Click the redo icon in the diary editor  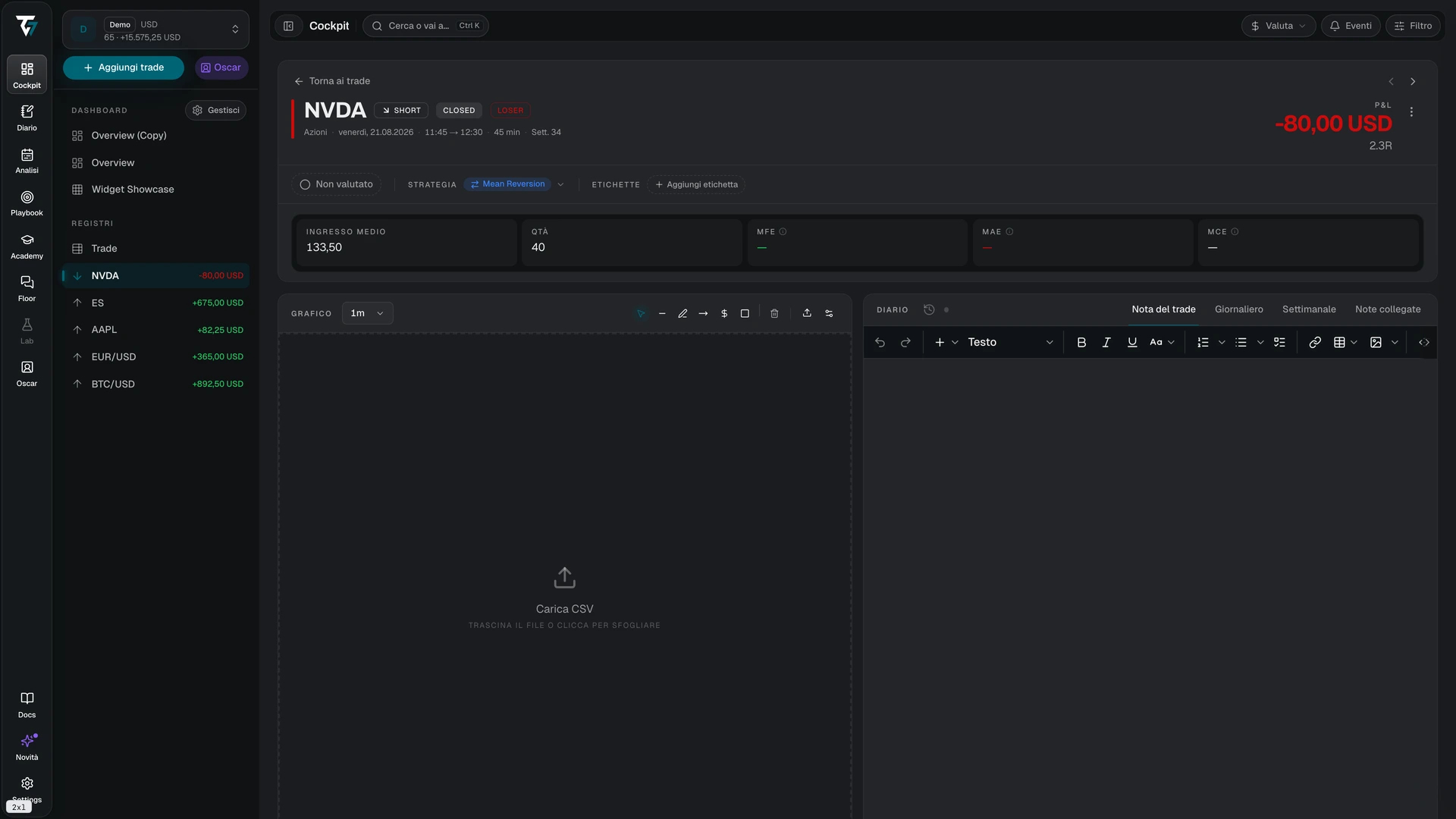[x=905, y=343]
